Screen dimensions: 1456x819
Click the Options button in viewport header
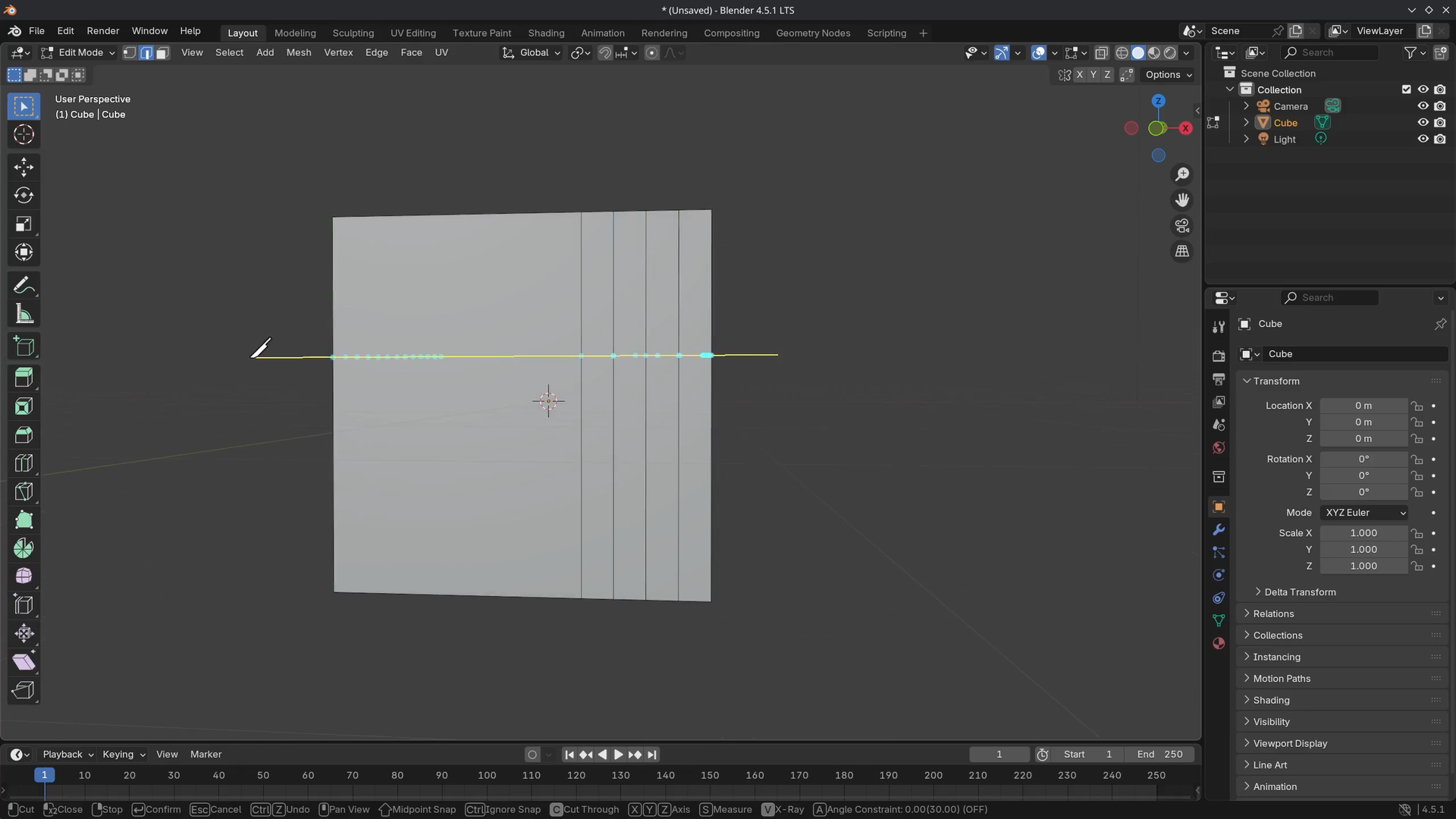1168,74
